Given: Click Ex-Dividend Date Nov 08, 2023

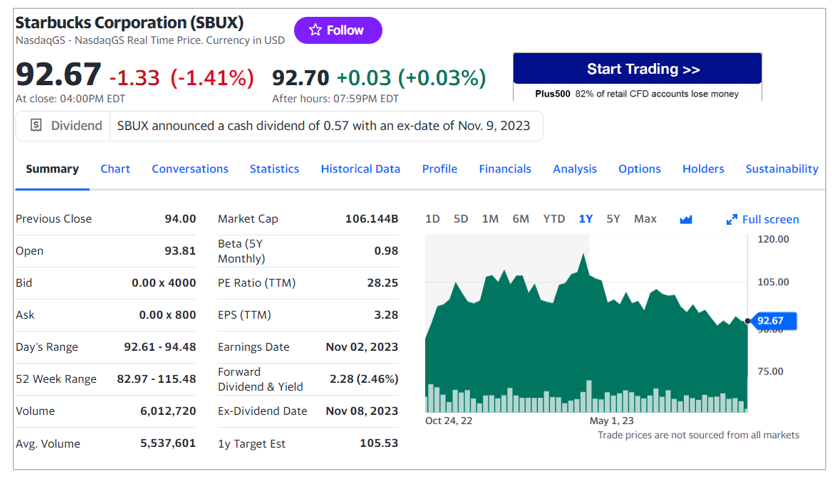Looking at the screenshot, I should coord(362,411).
